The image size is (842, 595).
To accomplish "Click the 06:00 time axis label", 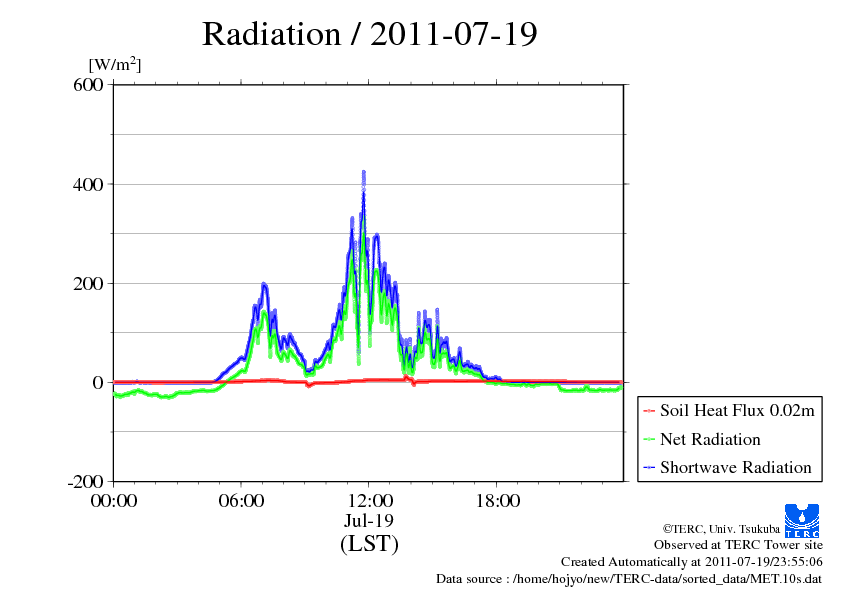I will click(x=241, y=501).
